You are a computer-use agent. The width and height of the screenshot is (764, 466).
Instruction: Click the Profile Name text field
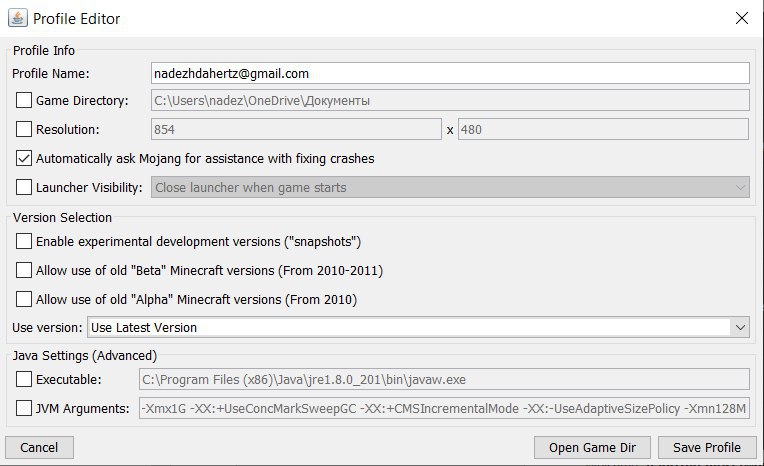click(x=450, y=73)
